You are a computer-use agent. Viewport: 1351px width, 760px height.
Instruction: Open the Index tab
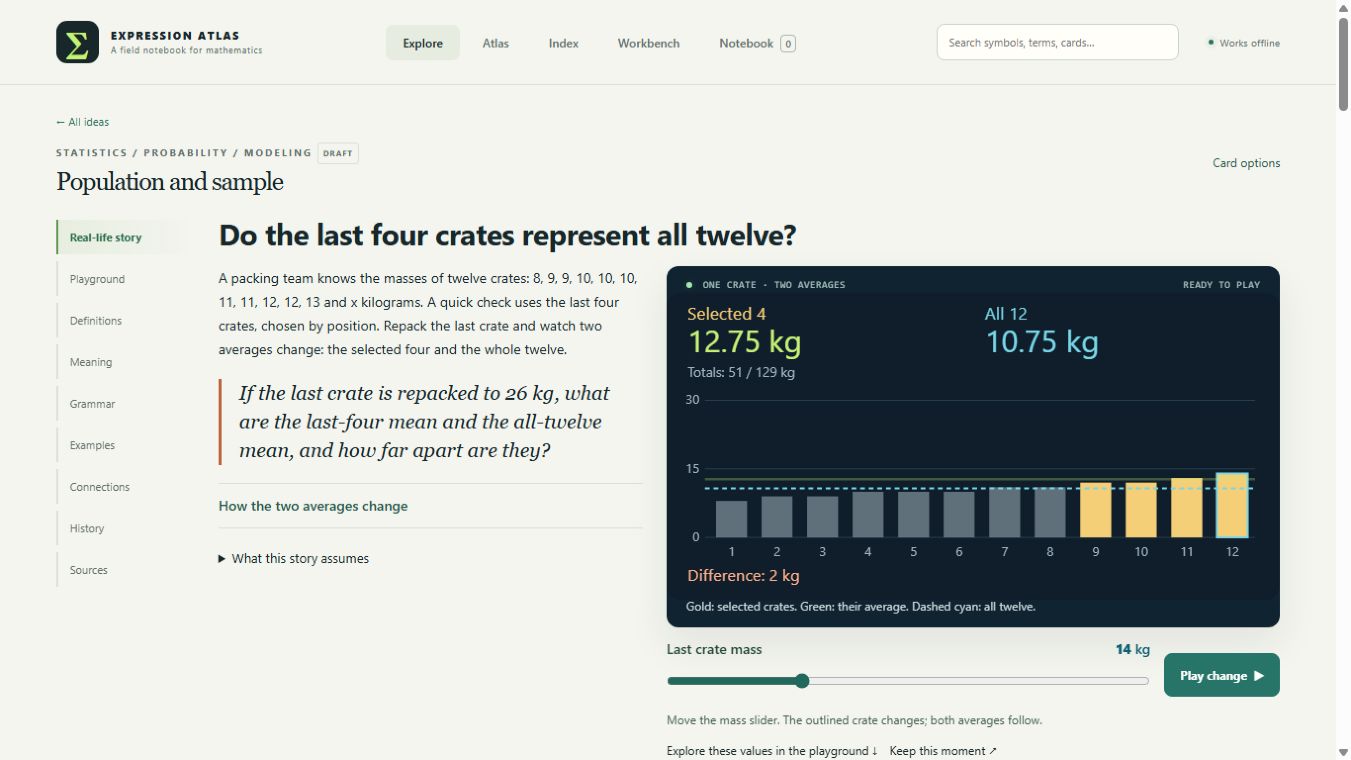(564, 43)
